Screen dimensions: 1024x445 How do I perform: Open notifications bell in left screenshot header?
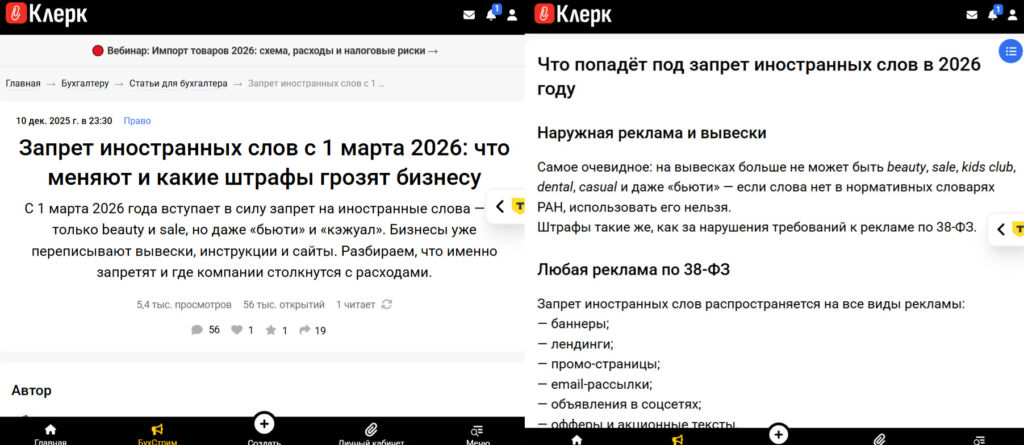pos(492,14)
